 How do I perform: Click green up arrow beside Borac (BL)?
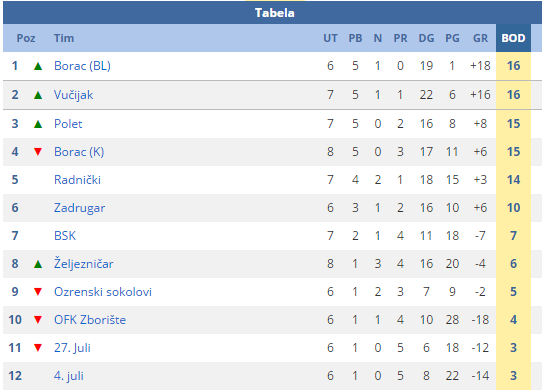pyautogui.click(x=38, y=66)
